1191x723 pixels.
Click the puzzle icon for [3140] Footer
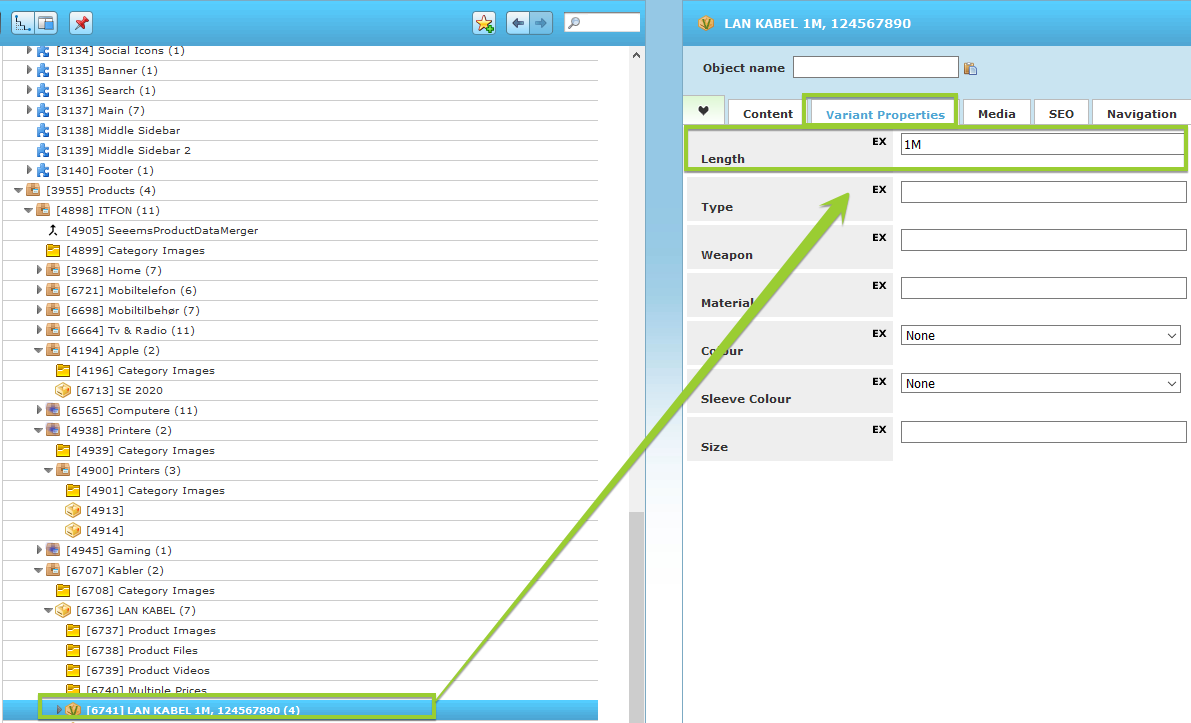click(x=43, y=170)
